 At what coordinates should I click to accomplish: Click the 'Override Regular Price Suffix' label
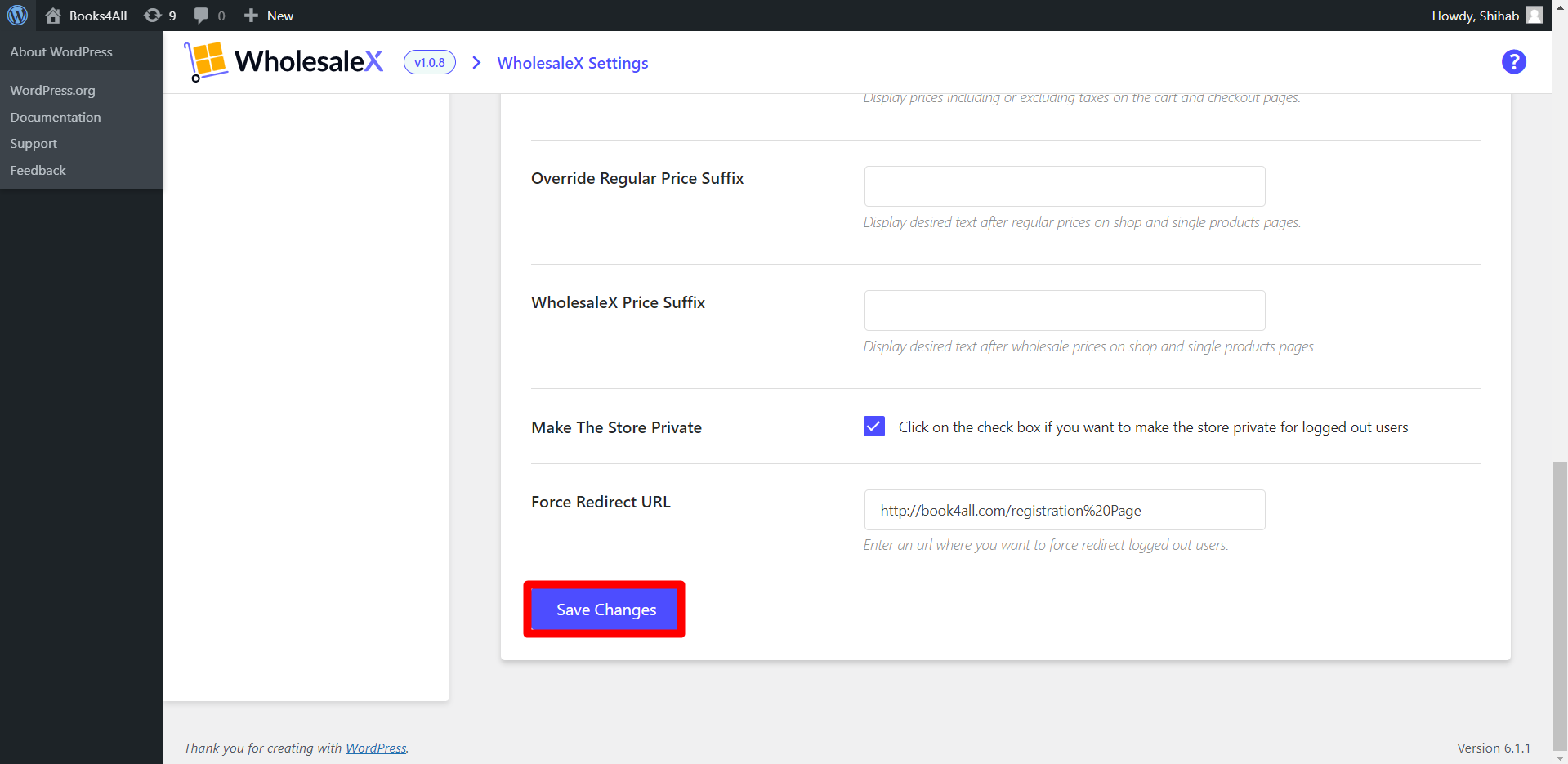pyautogui.click(x=637, y=178)
